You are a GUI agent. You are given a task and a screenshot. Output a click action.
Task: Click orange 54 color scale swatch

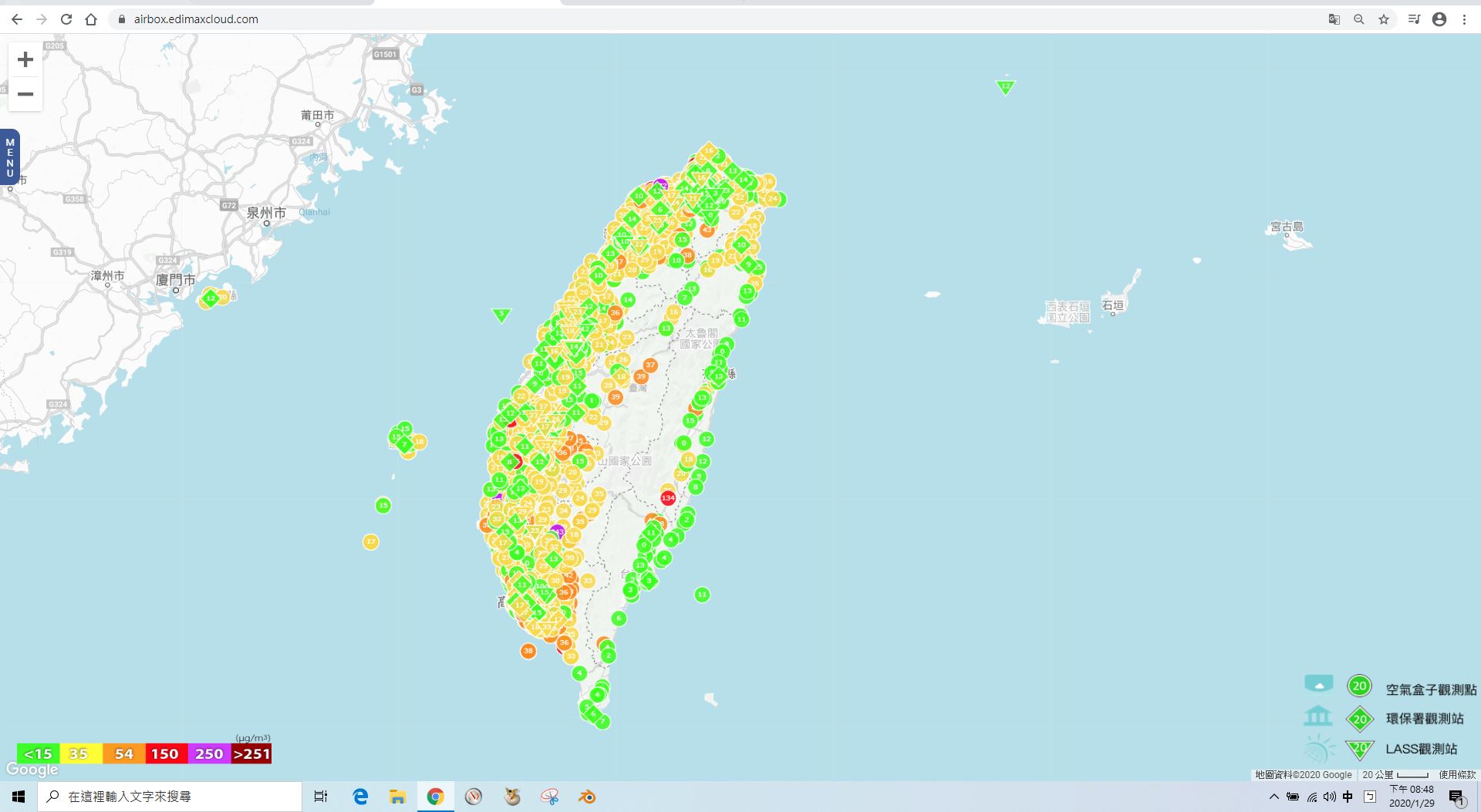click(x=123, y=754)
